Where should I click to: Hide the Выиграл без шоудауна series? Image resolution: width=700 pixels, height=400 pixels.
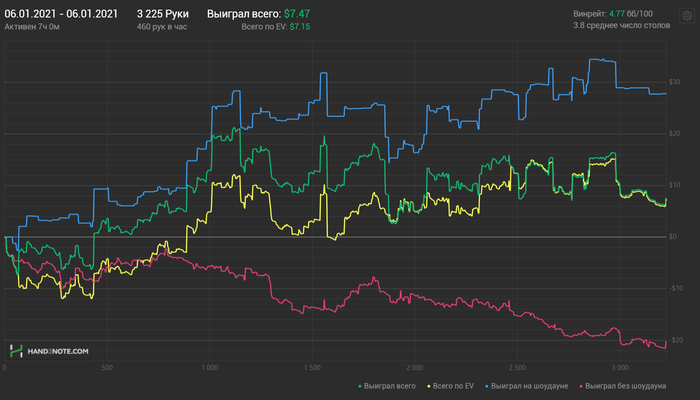(625, 385)
